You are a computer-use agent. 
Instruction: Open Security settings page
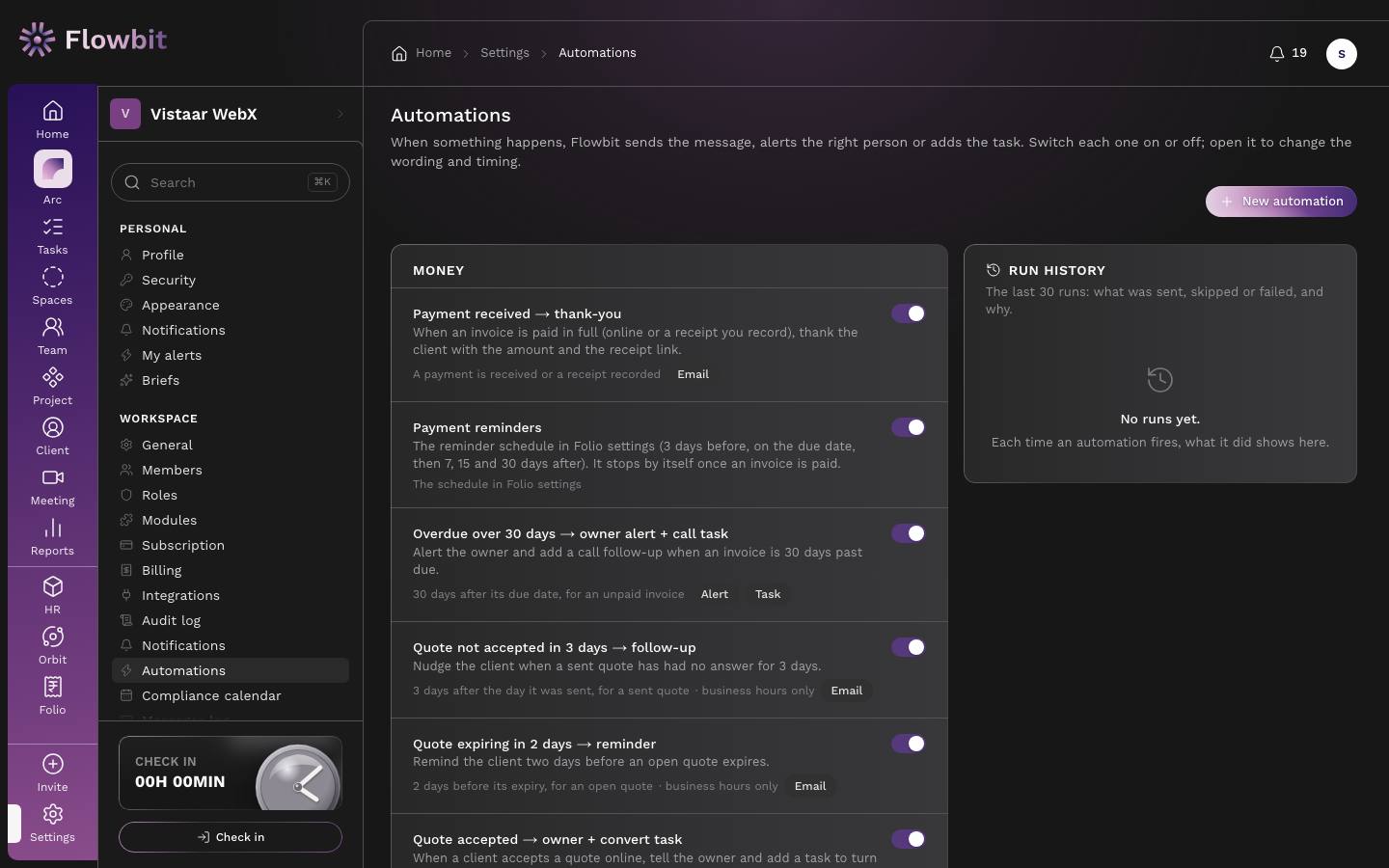[230, 280]
